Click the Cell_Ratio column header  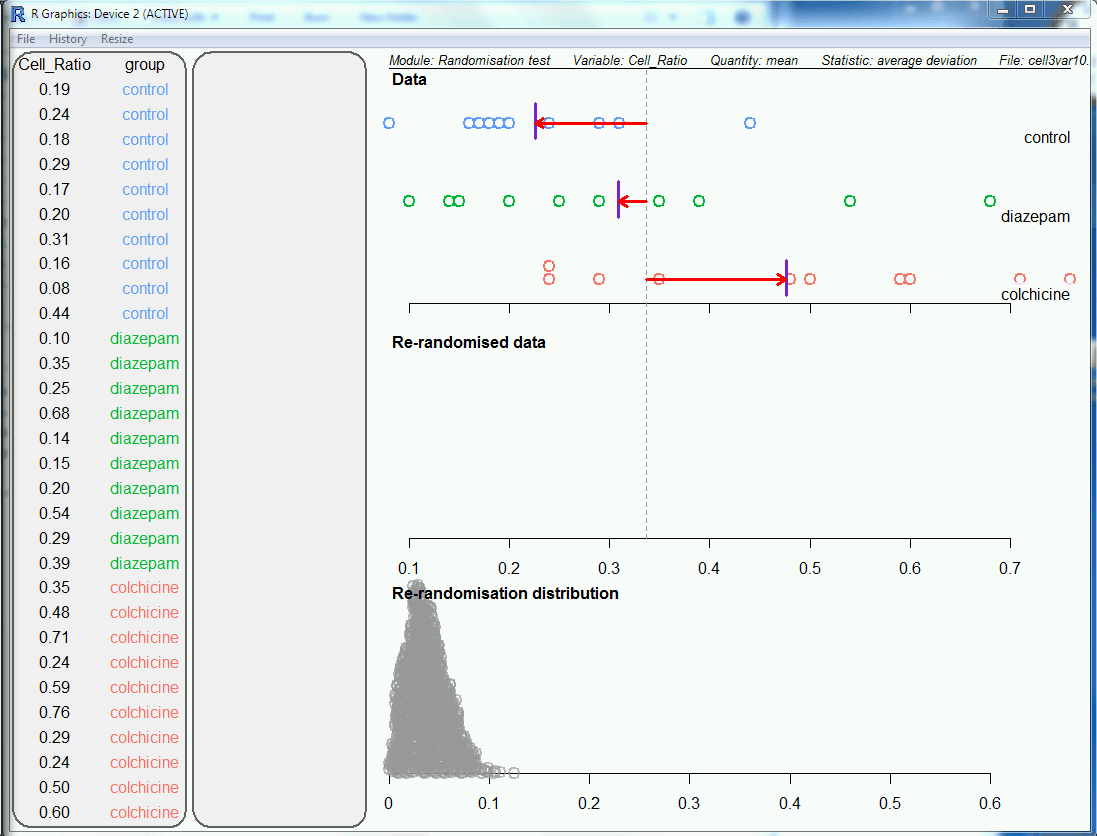tap(55, 65)
